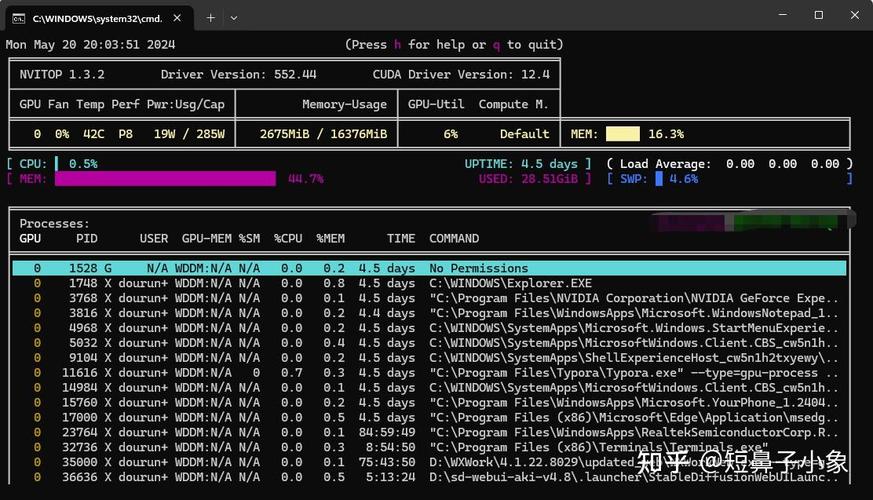Click the COMMAND column header

point(454,239)
